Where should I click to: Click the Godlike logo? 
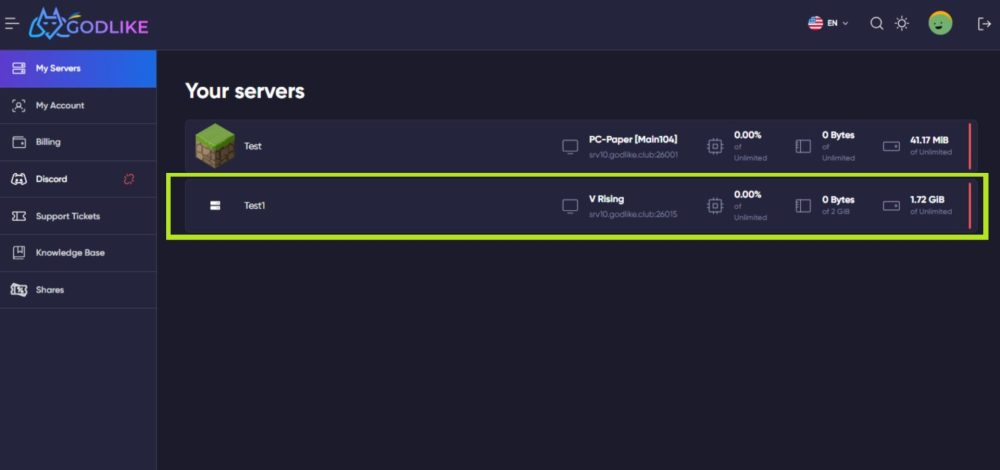pyautogui.click(x=89, y=24)
